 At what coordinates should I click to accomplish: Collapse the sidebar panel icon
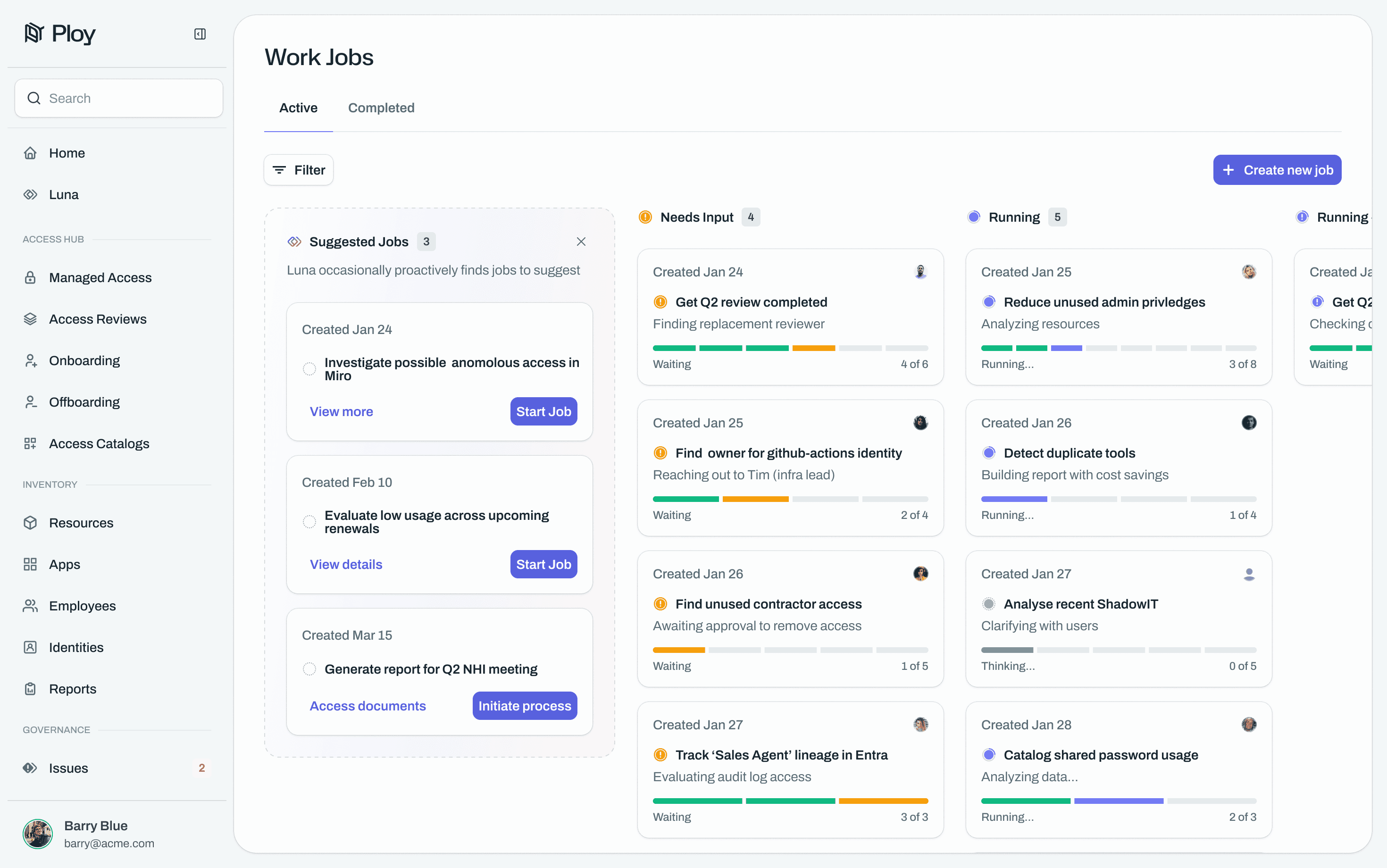[200, 34]
